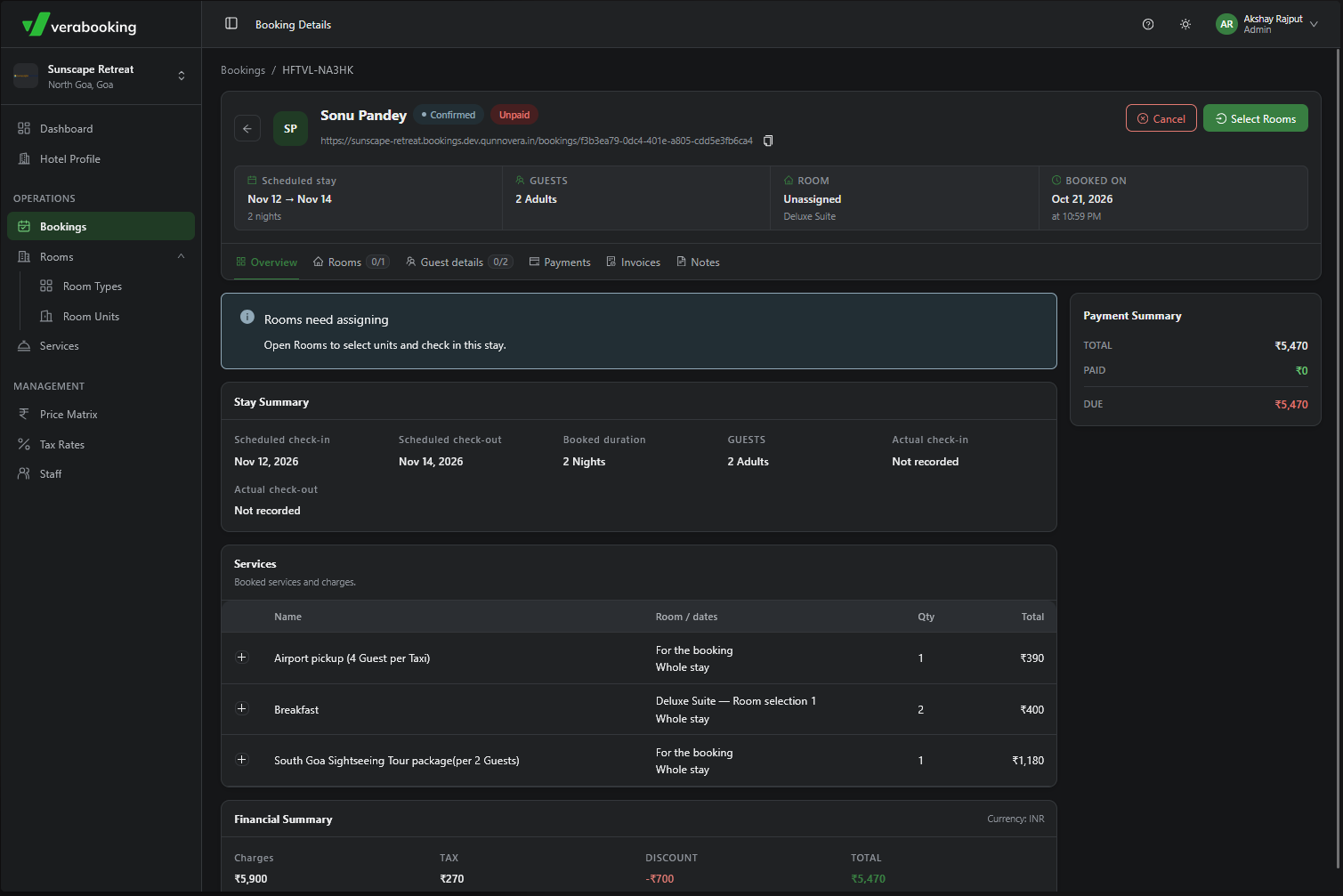Open Services in the sidebar

[x=101, y=346]
